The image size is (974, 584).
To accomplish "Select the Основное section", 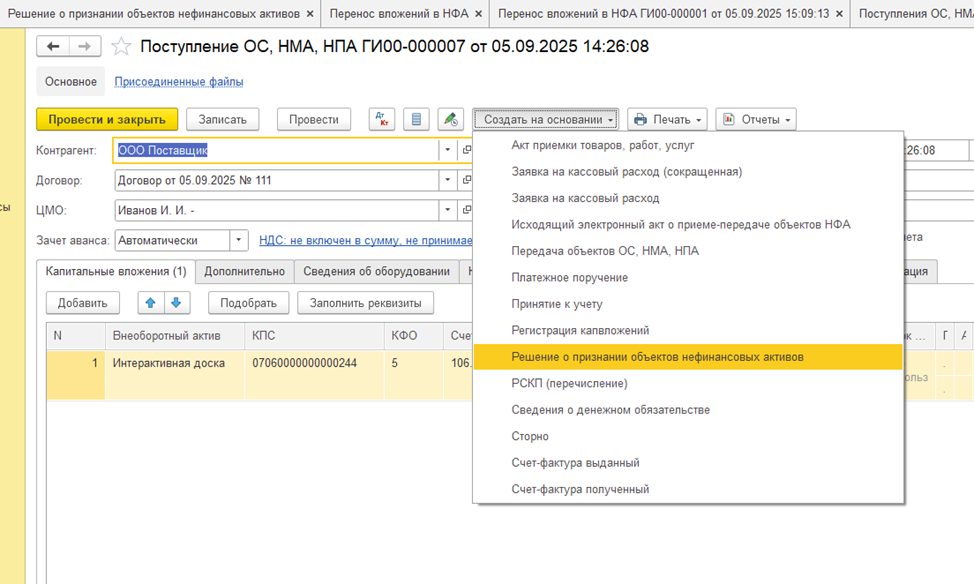I will coord(71,81).
